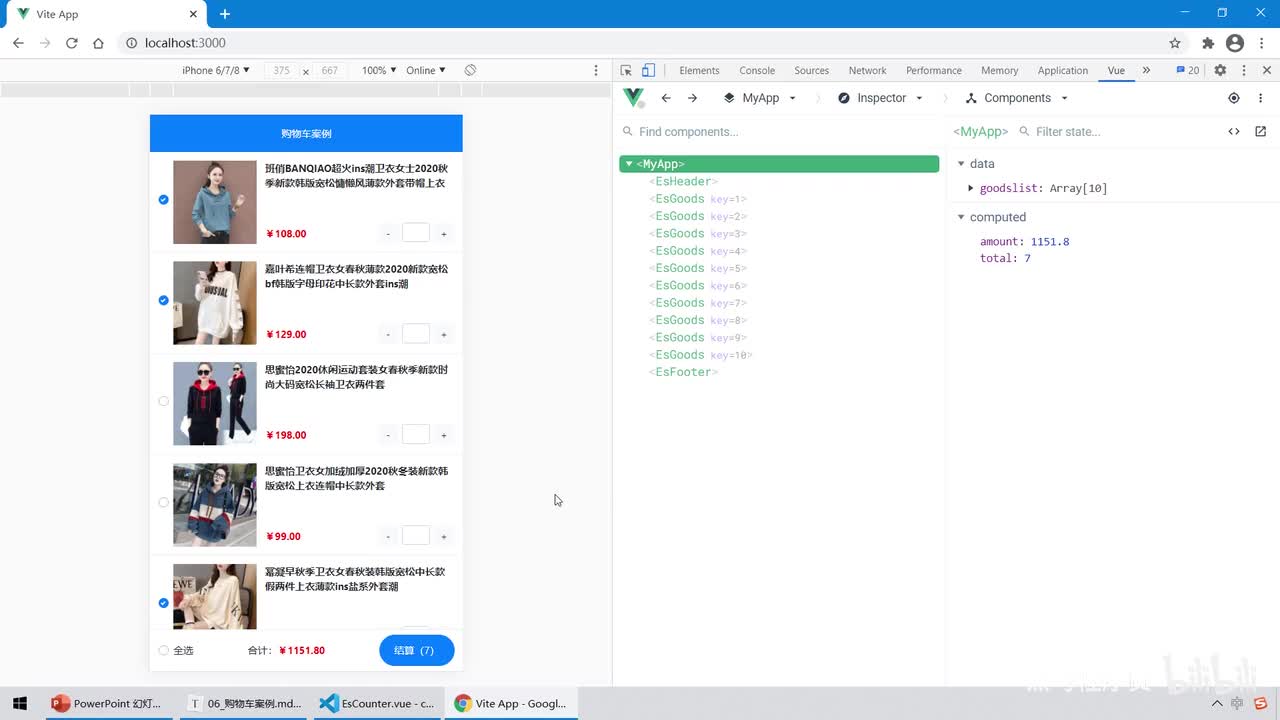This screenshot has width=1280, height=720.
Task: Go to browser home page
Action: click(x=98, y=43)
